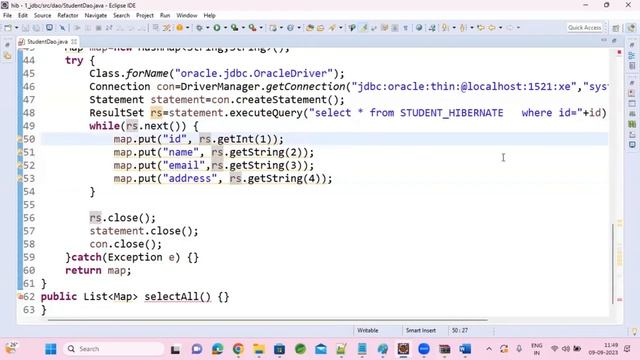This screenshot has width=640, height=360.
Task: Click the Open Perspective toolbar icon
Action: coord(616,28)
